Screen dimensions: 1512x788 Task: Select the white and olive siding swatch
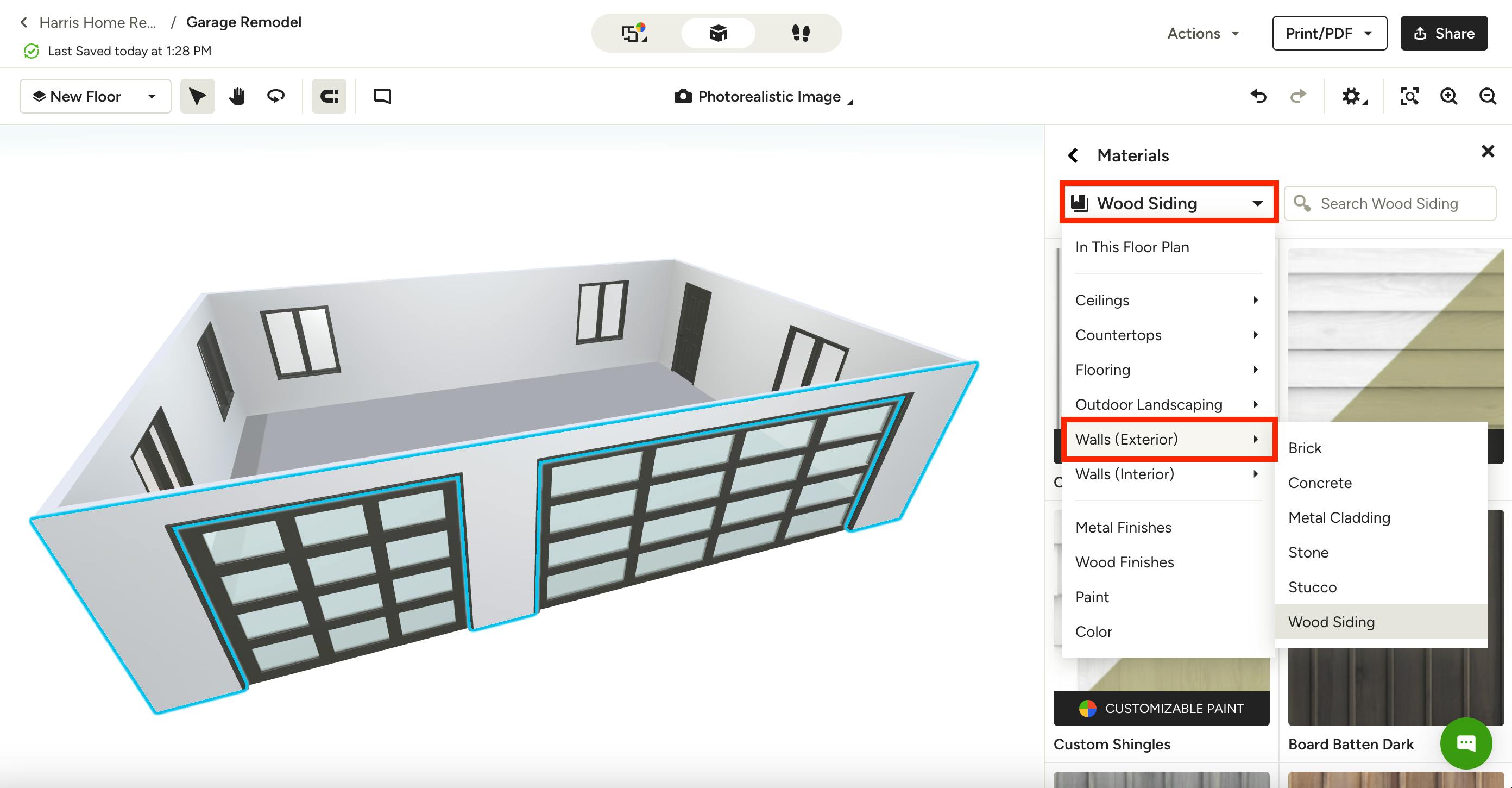[1396, 335]
